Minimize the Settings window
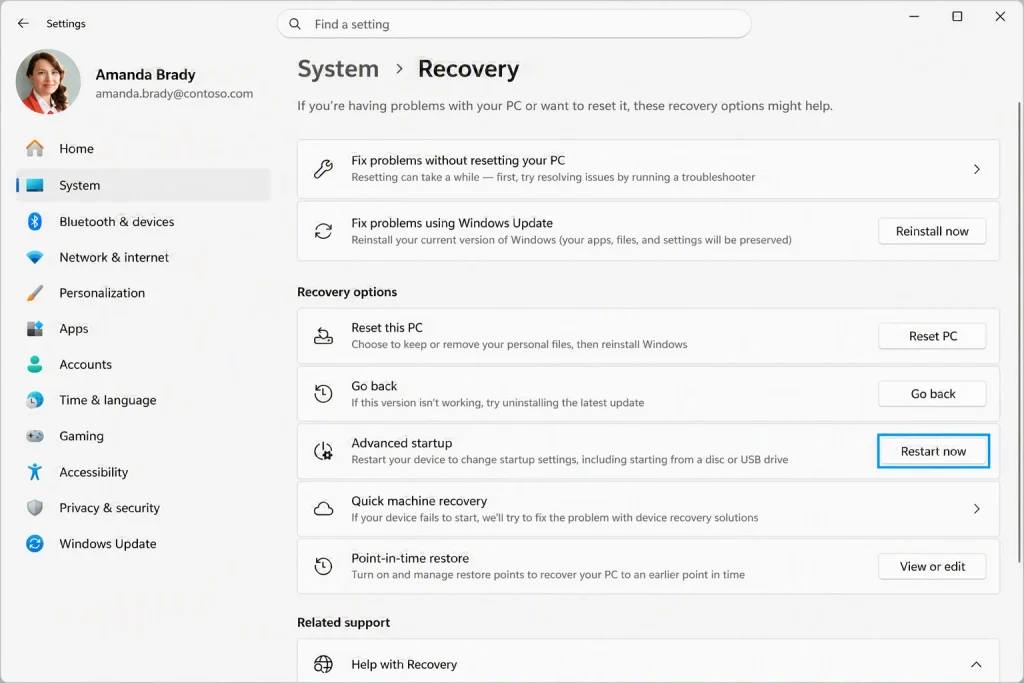 [x=914, y=16]
